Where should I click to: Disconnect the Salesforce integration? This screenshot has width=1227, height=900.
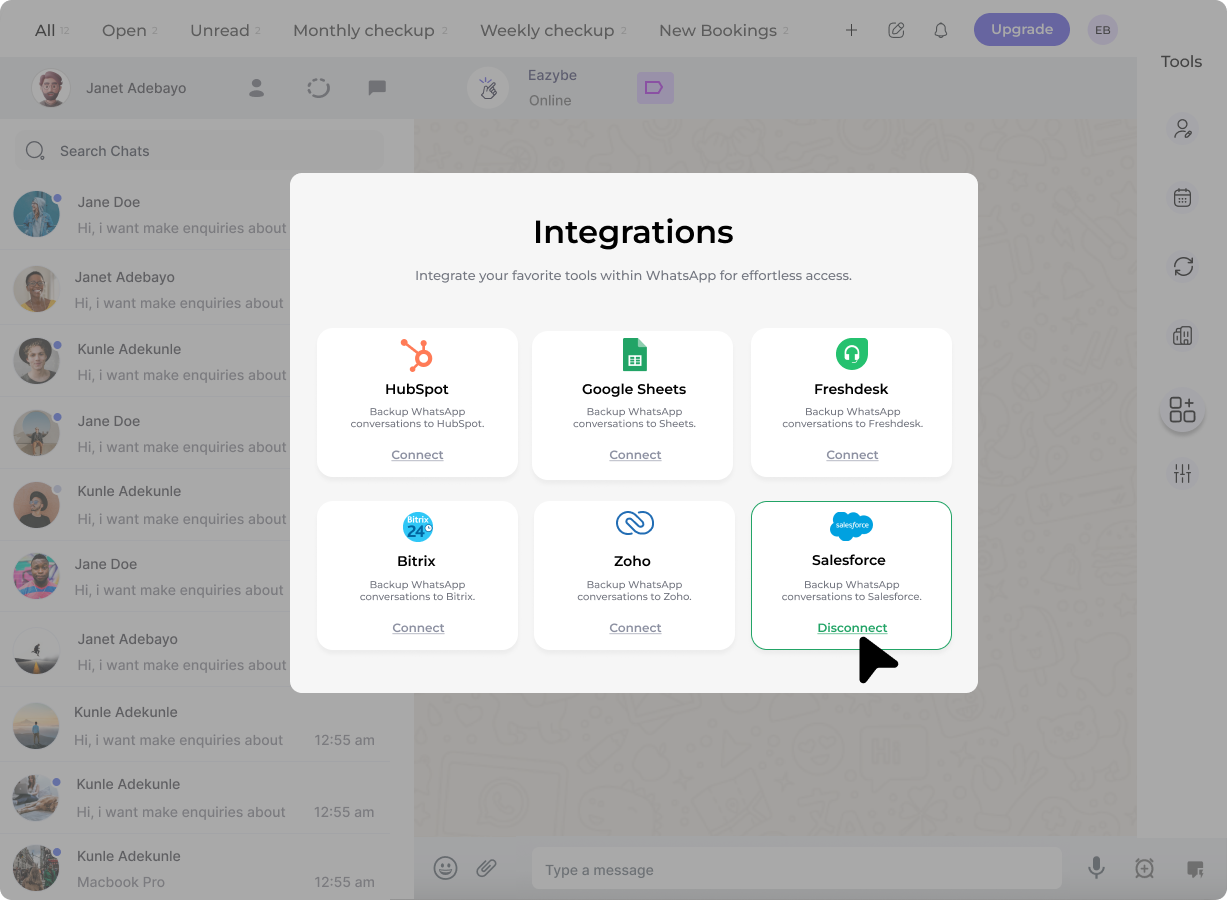coord(852,628)
